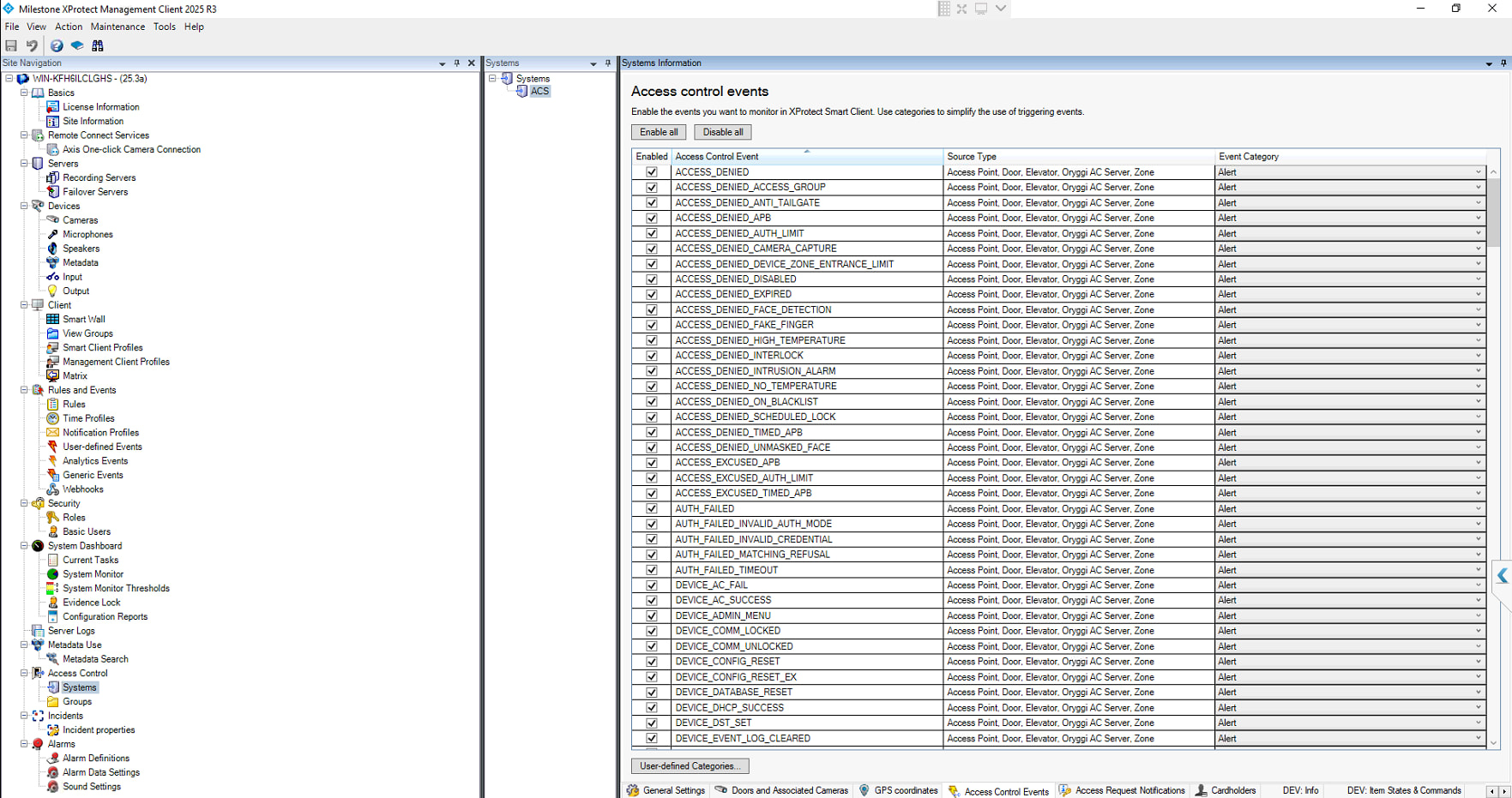This screenshot has height=798, width=1512.
Task: Click the Save icon in toolbar
Action: (11, 45)
